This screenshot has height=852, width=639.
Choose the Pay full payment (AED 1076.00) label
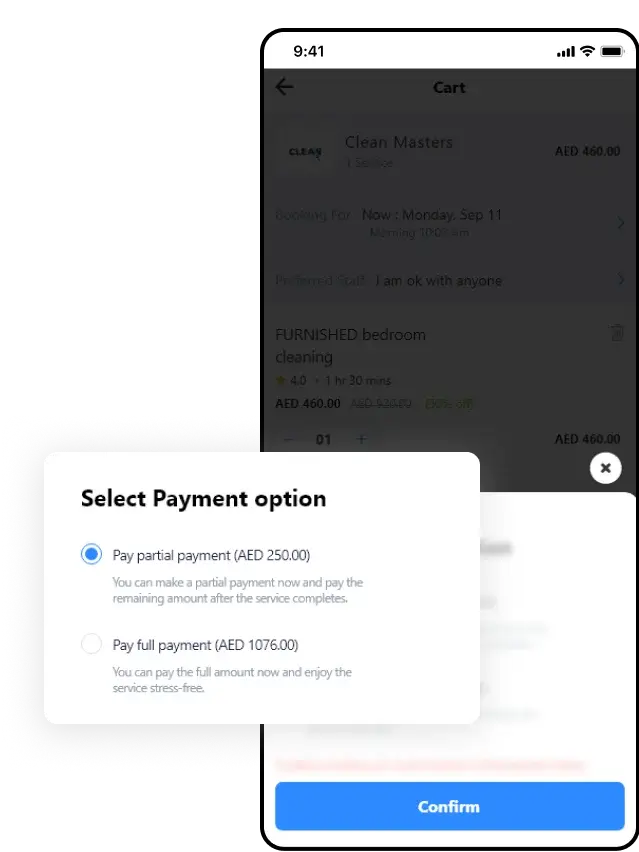click(205, 645)
